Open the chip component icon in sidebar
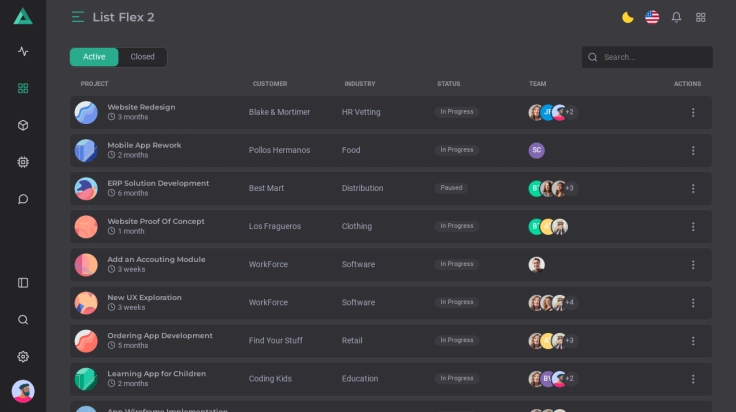The width and height of the screenshot is (736, 412). point(23,162)
